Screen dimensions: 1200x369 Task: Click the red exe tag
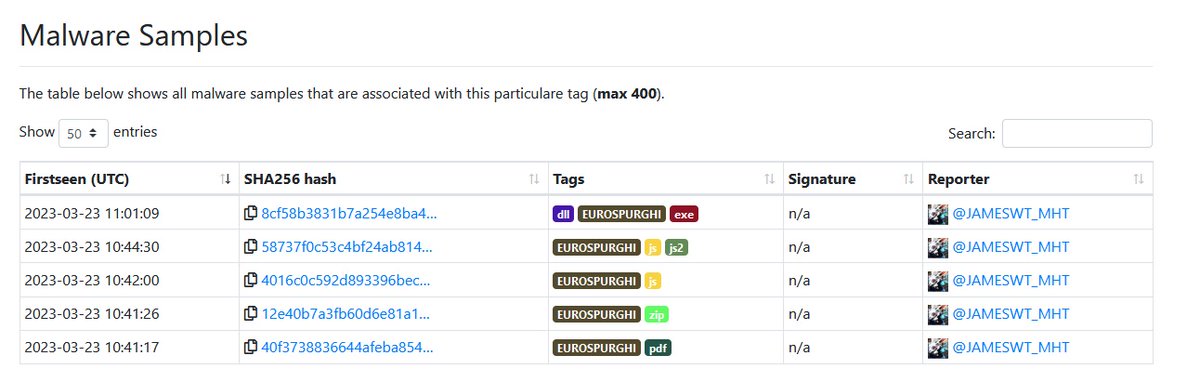pyautogui.click(x=683, y=214)
